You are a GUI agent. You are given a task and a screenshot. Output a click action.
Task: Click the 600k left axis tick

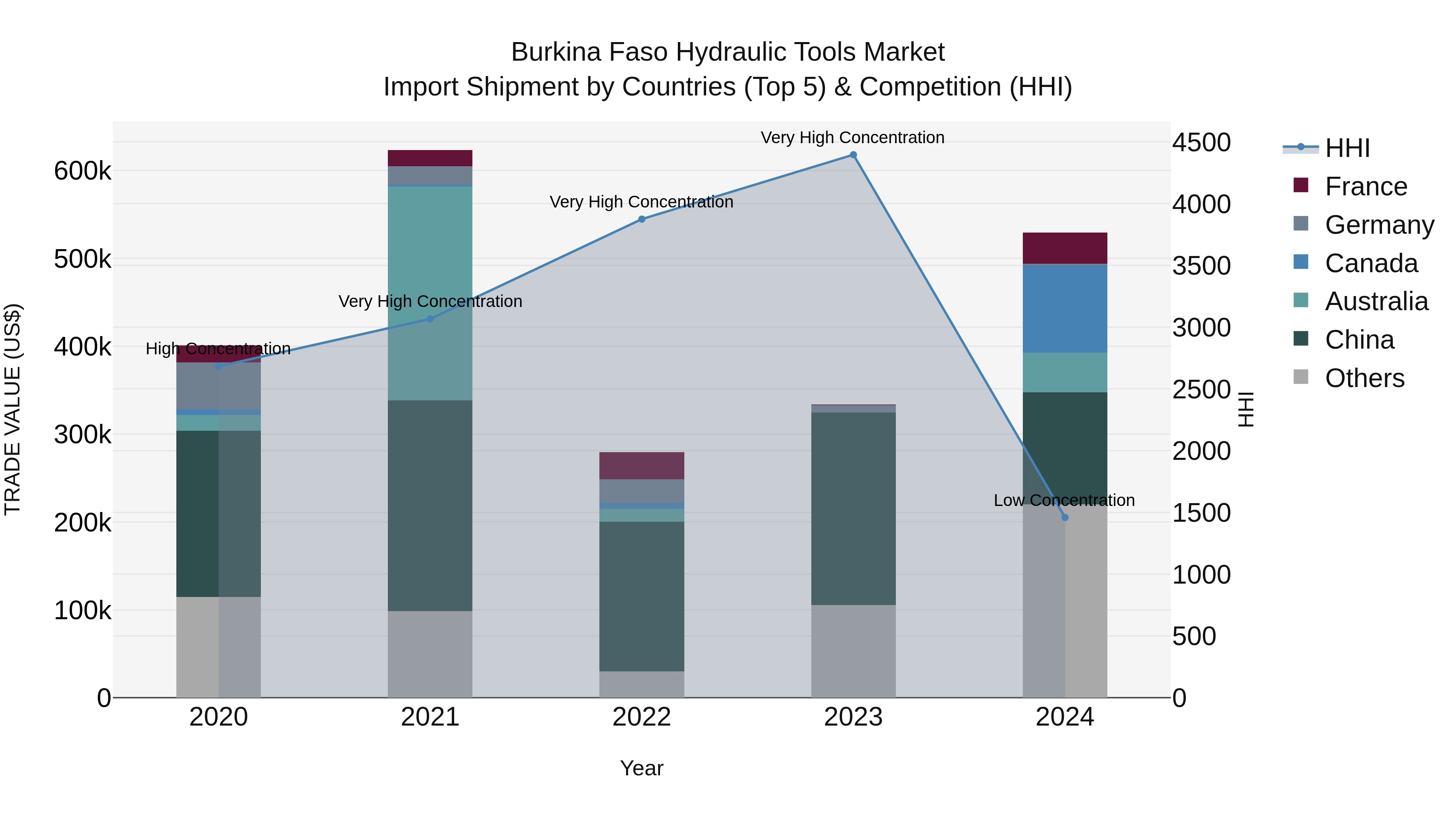click(83, 171)
